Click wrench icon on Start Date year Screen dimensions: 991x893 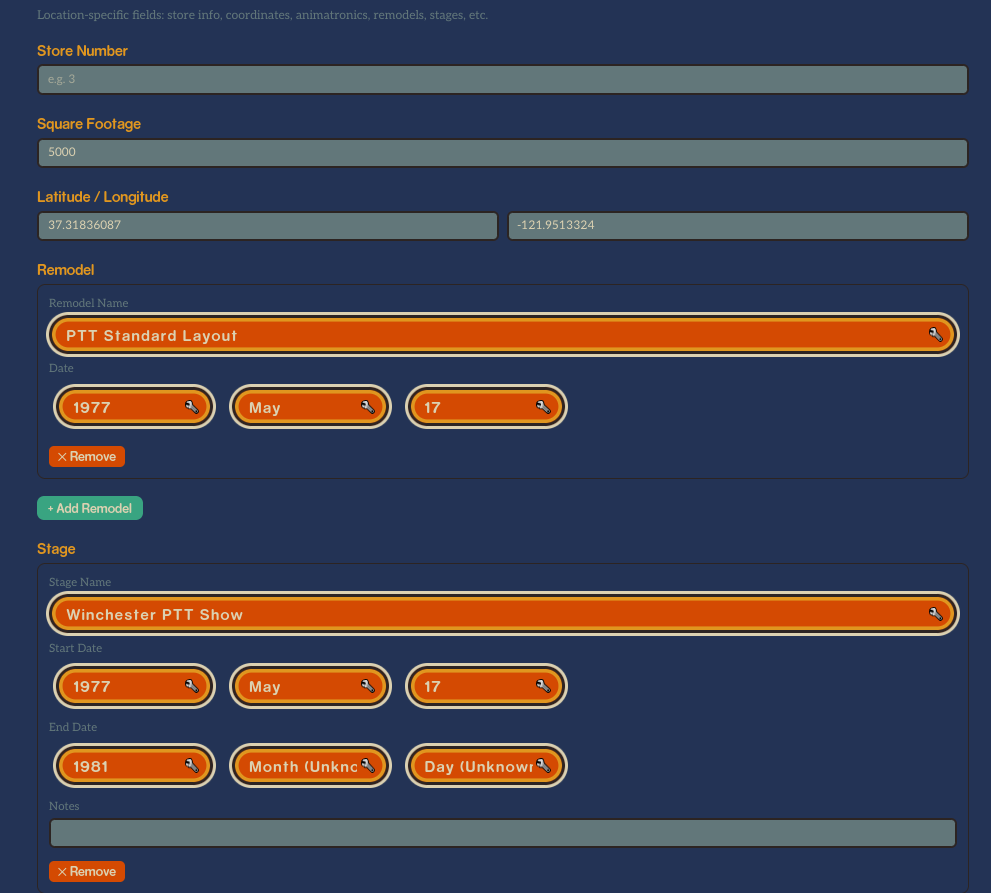coord(192,686)
